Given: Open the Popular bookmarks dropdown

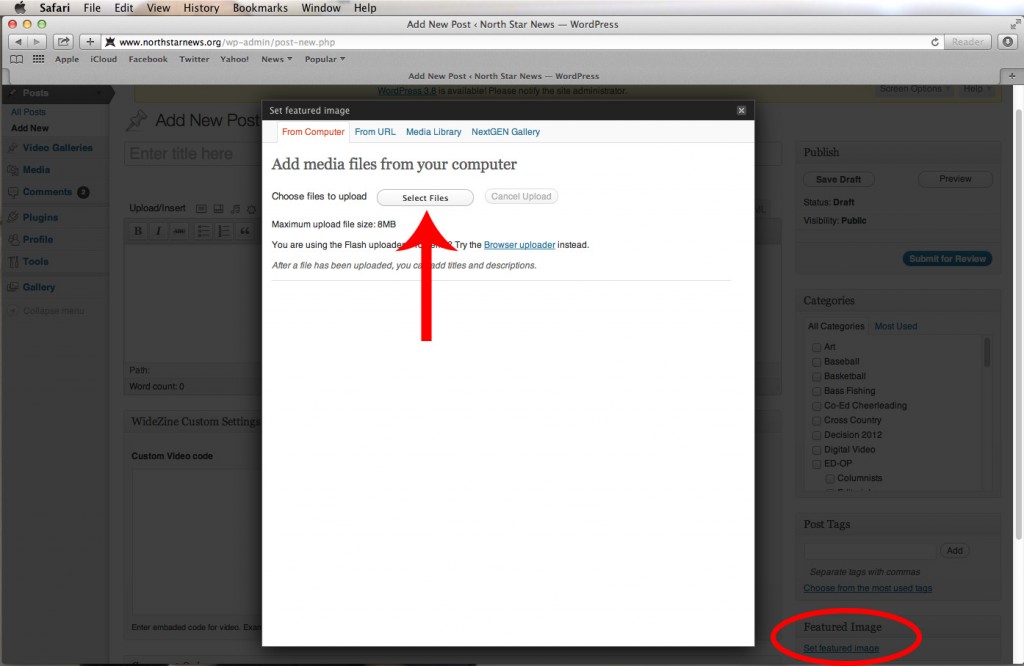Looking at the screenshot, I should coord(325,59).
